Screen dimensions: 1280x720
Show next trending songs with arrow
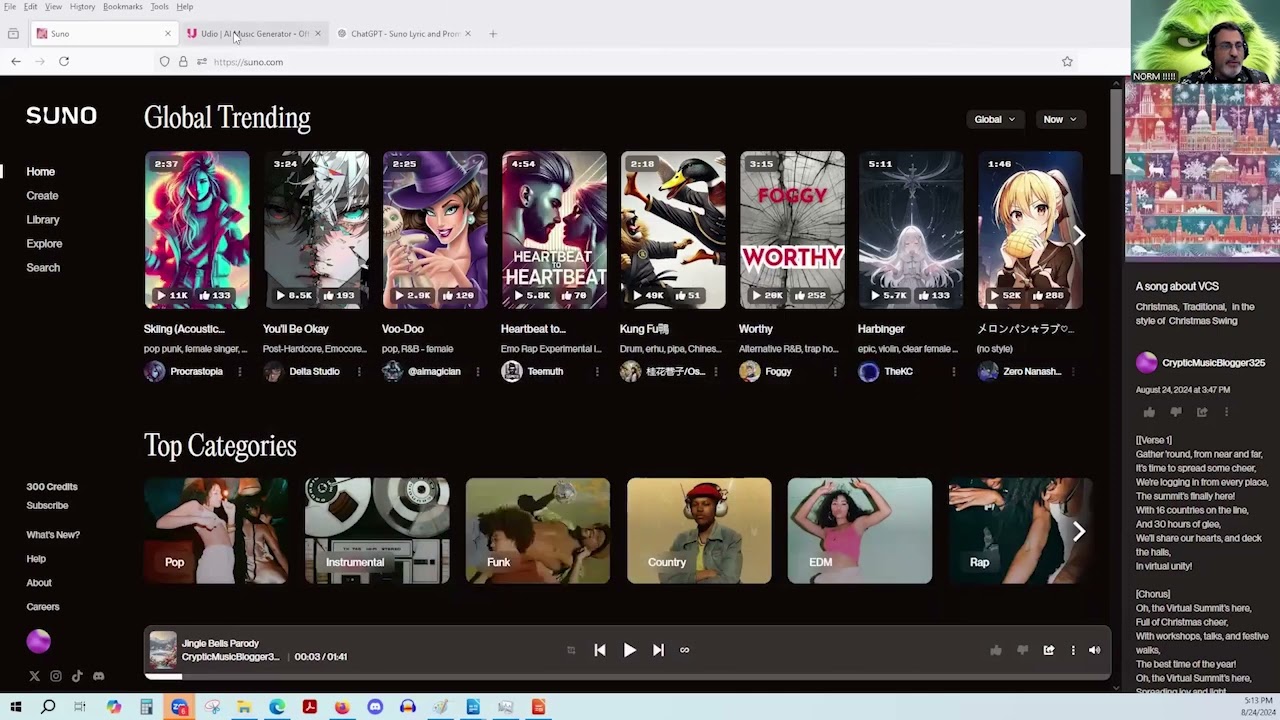tap(1079, 235)
